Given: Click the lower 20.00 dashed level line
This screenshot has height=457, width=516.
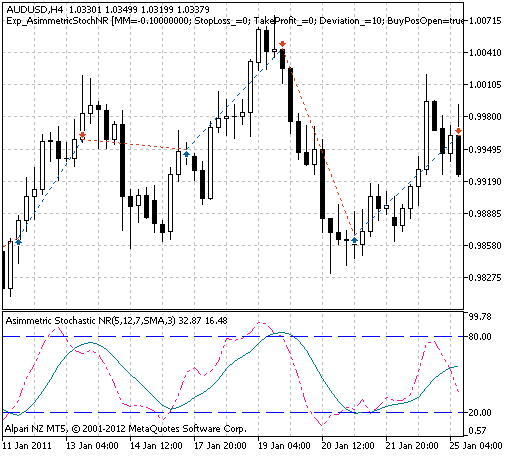Looking at the screenshot, I should tap(233, 412).
